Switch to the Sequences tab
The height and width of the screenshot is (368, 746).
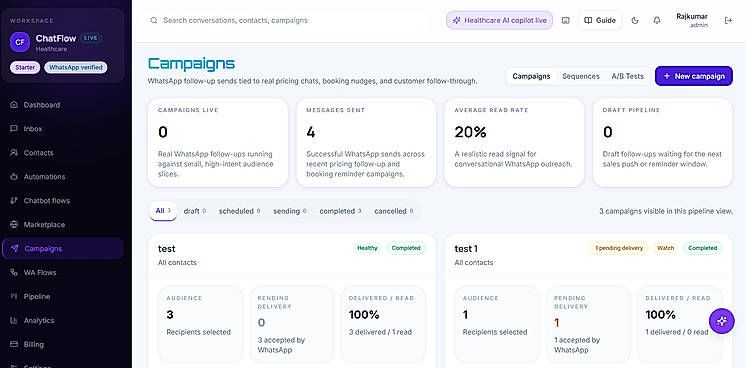coord(581,76)
